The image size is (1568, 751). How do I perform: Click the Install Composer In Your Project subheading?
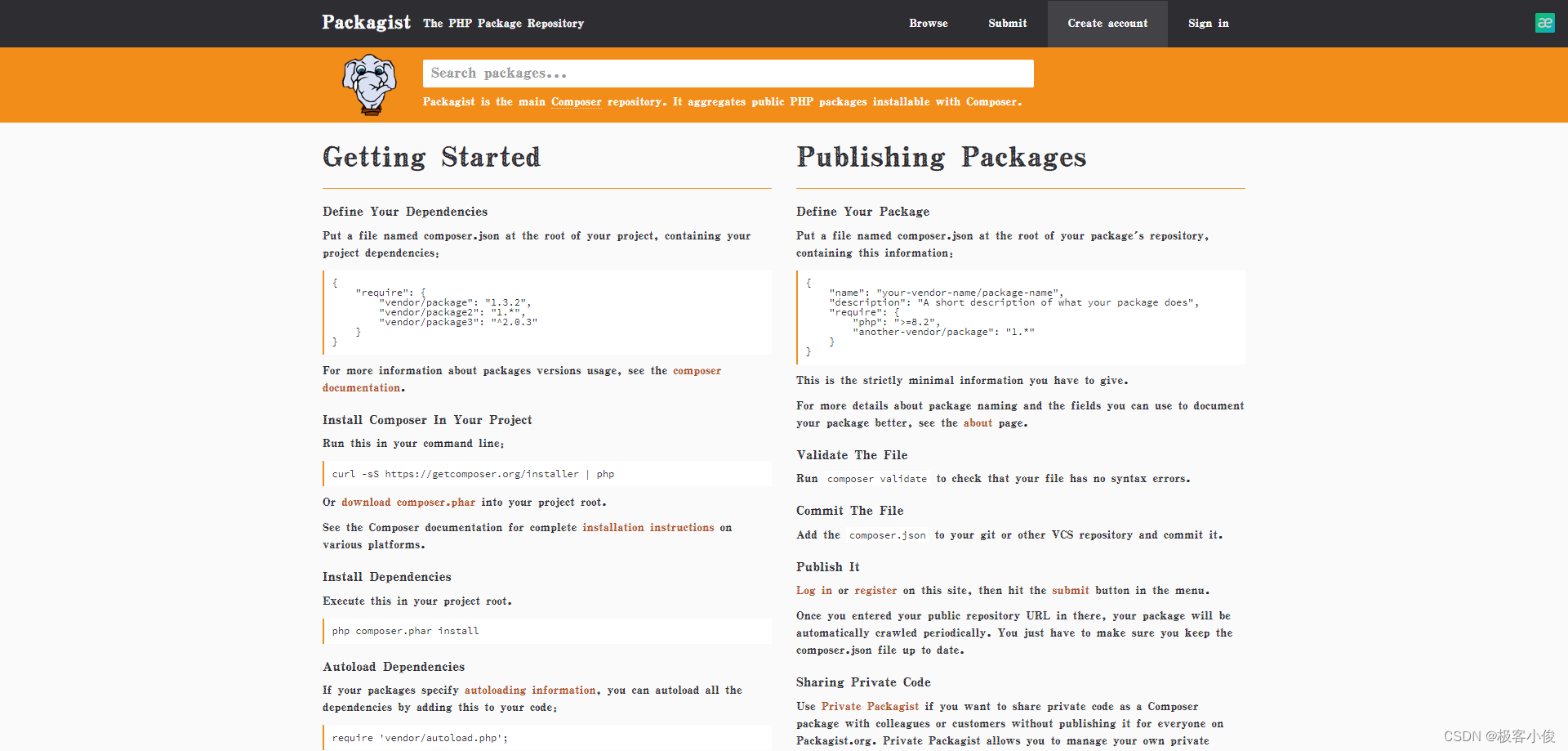427,420
